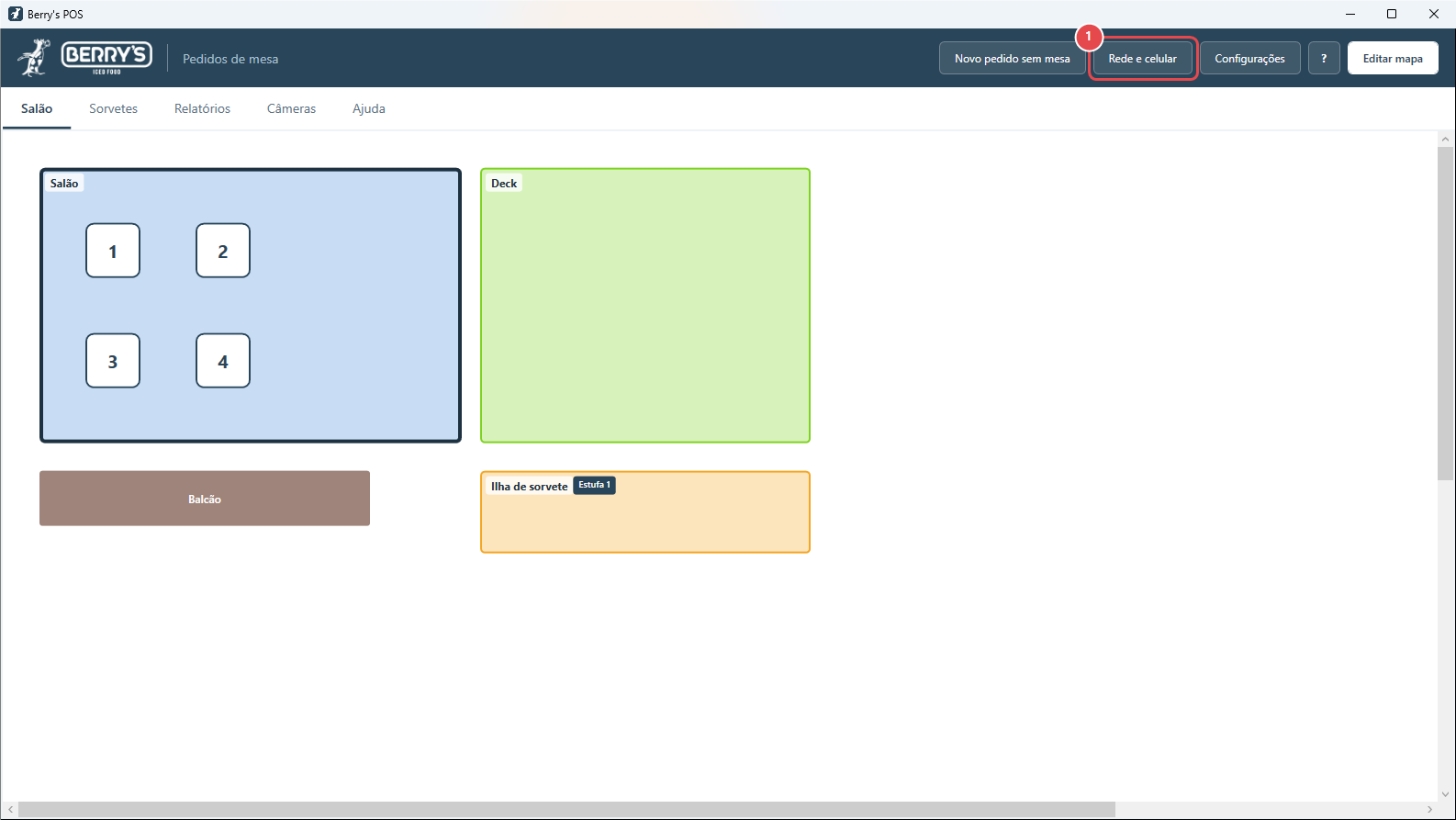
Task: Click the Berry's POS title bar app icon
Action: 15,14
